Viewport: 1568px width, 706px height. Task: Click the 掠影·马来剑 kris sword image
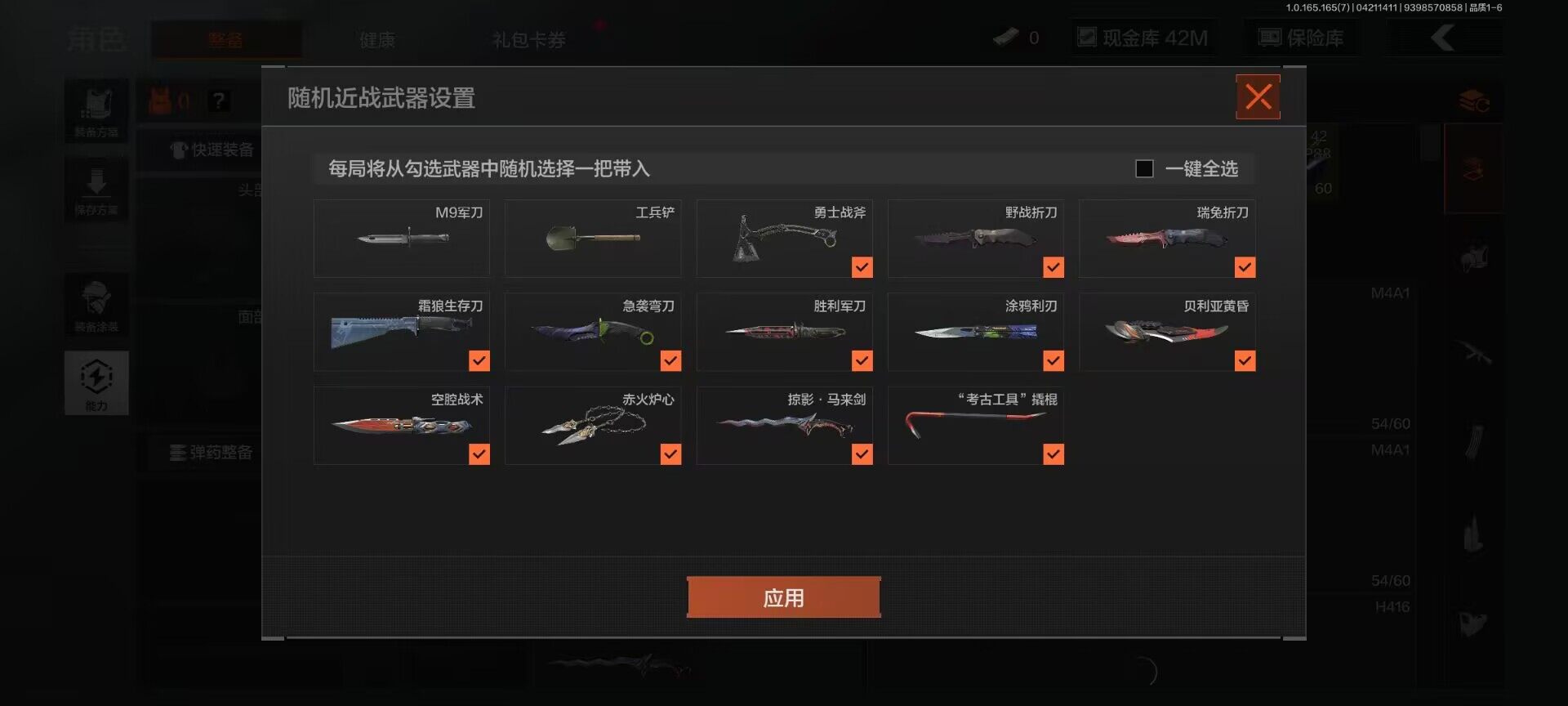click(786, 425)
